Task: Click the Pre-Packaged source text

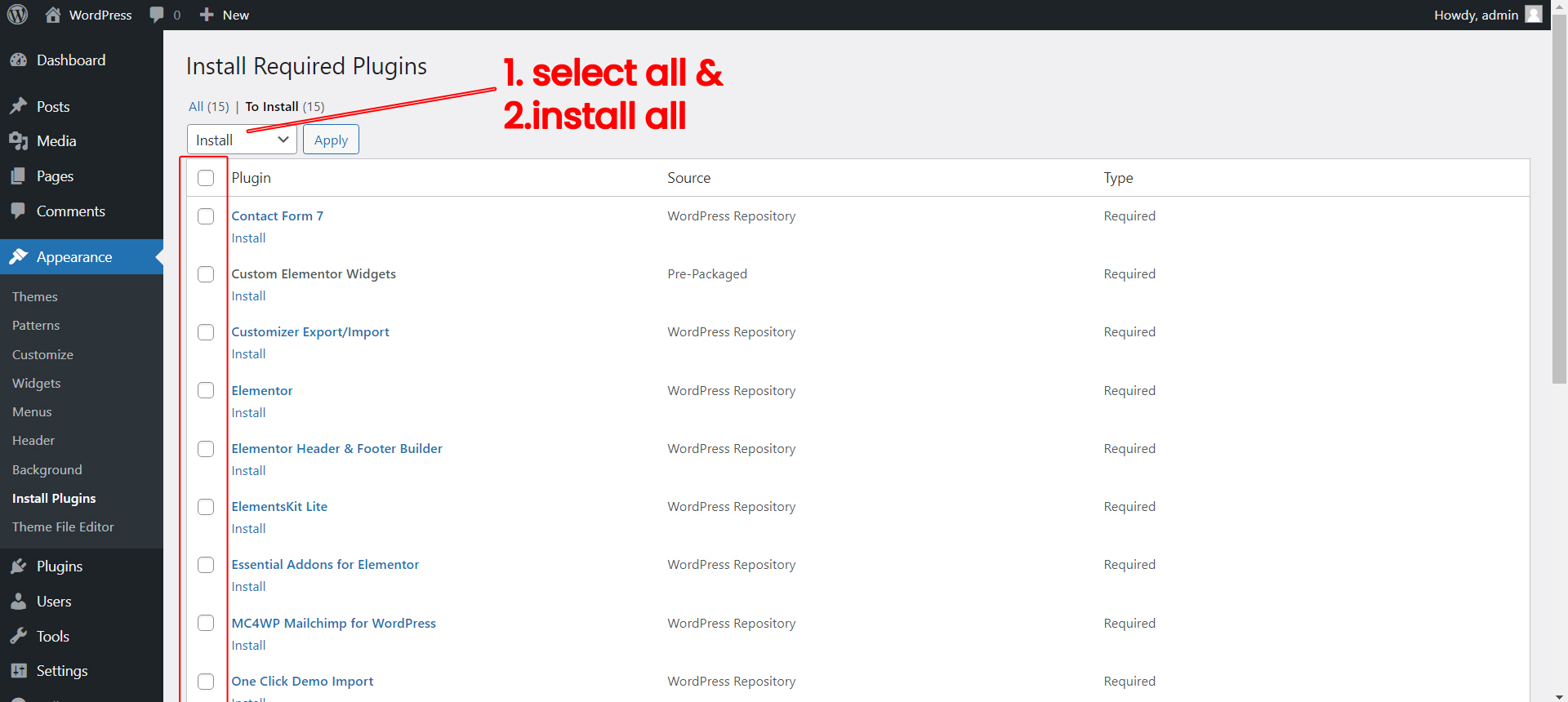Action: (707, 274)
